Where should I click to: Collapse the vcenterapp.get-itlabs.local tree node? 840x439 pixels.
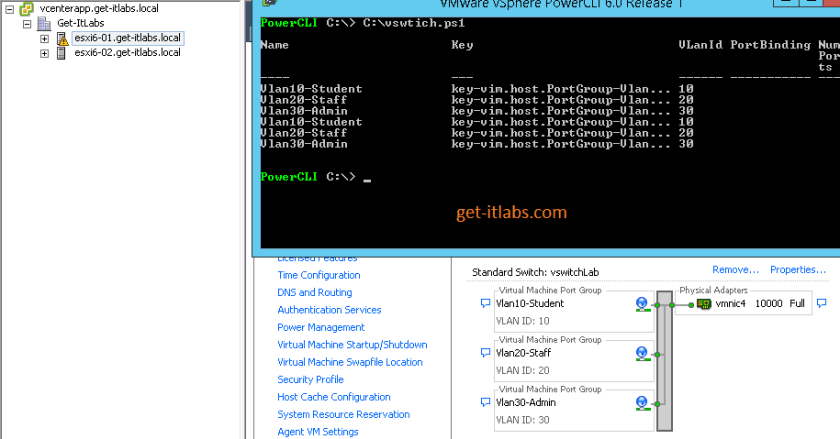point(10,9)
